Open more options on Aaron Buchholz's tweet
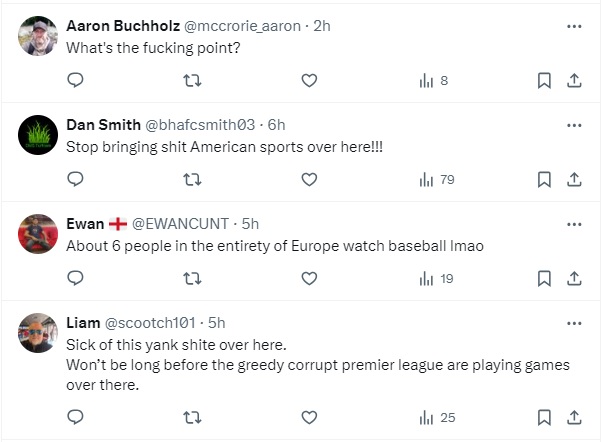602x442 pixels. [574, 26]
